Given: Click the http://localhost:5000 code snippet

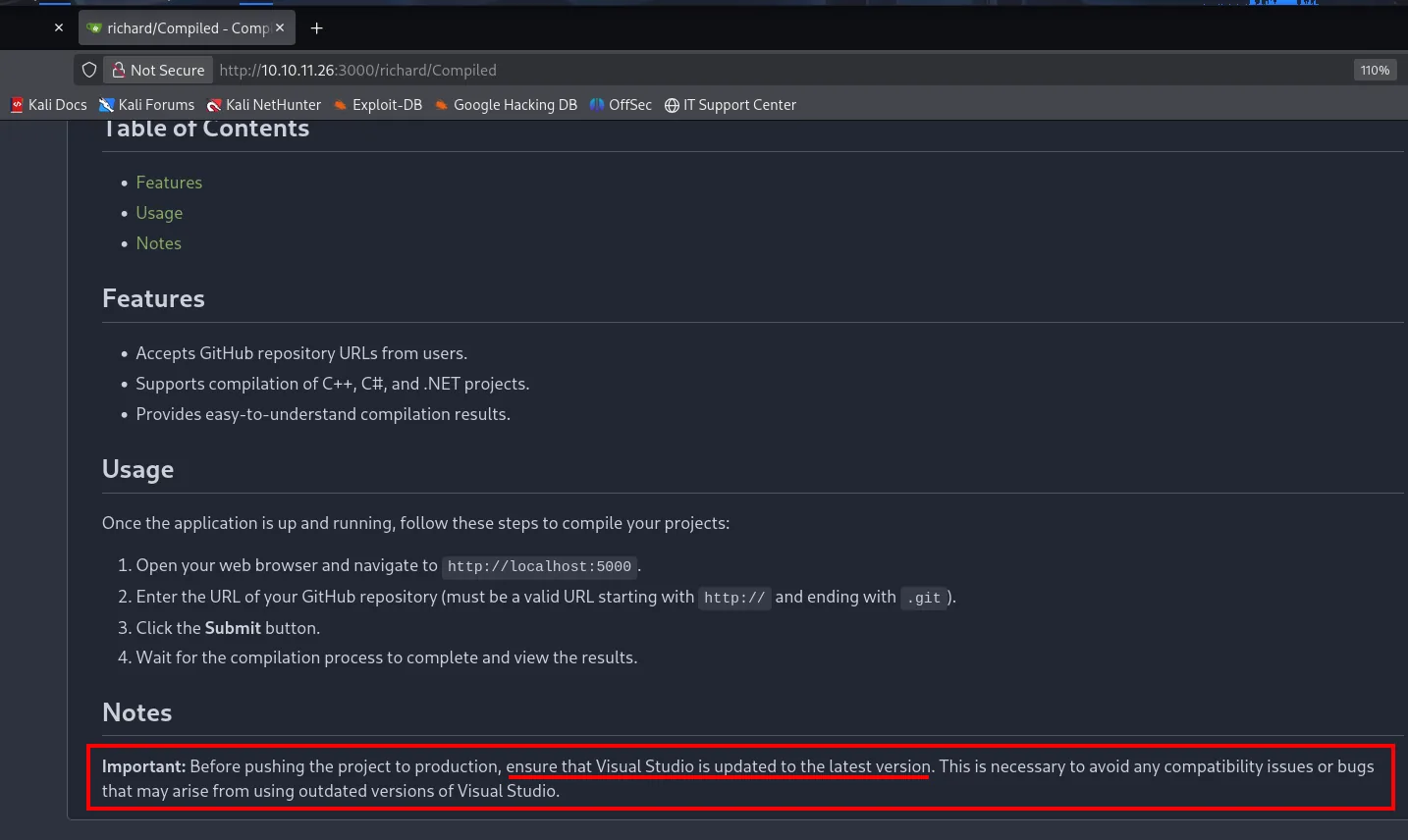Looking at the screenshot, I should (x=539, y=566).
